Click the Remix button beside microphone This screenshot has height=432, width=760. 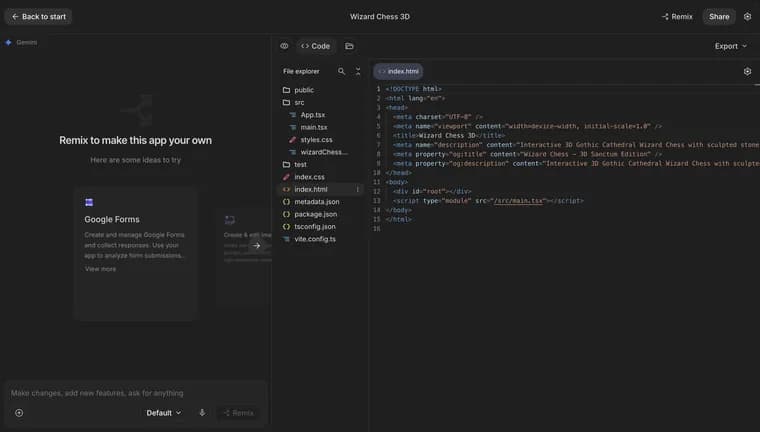[x=238, y=413]
